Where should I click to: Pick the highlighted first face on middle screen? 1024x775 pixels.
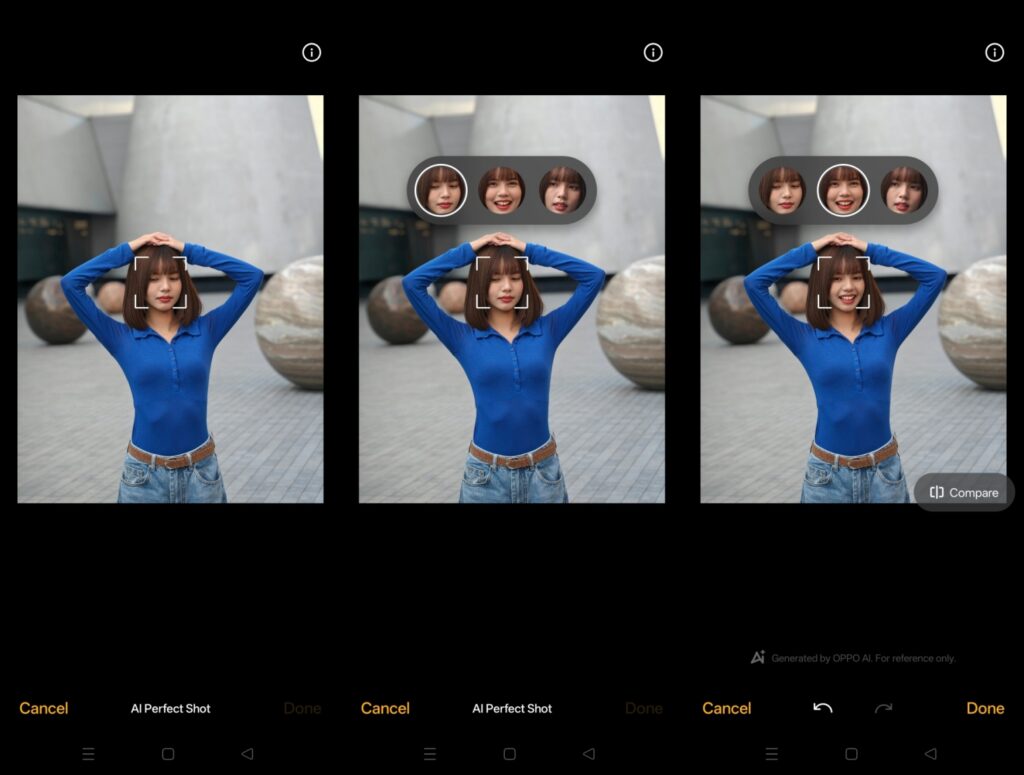440,190
